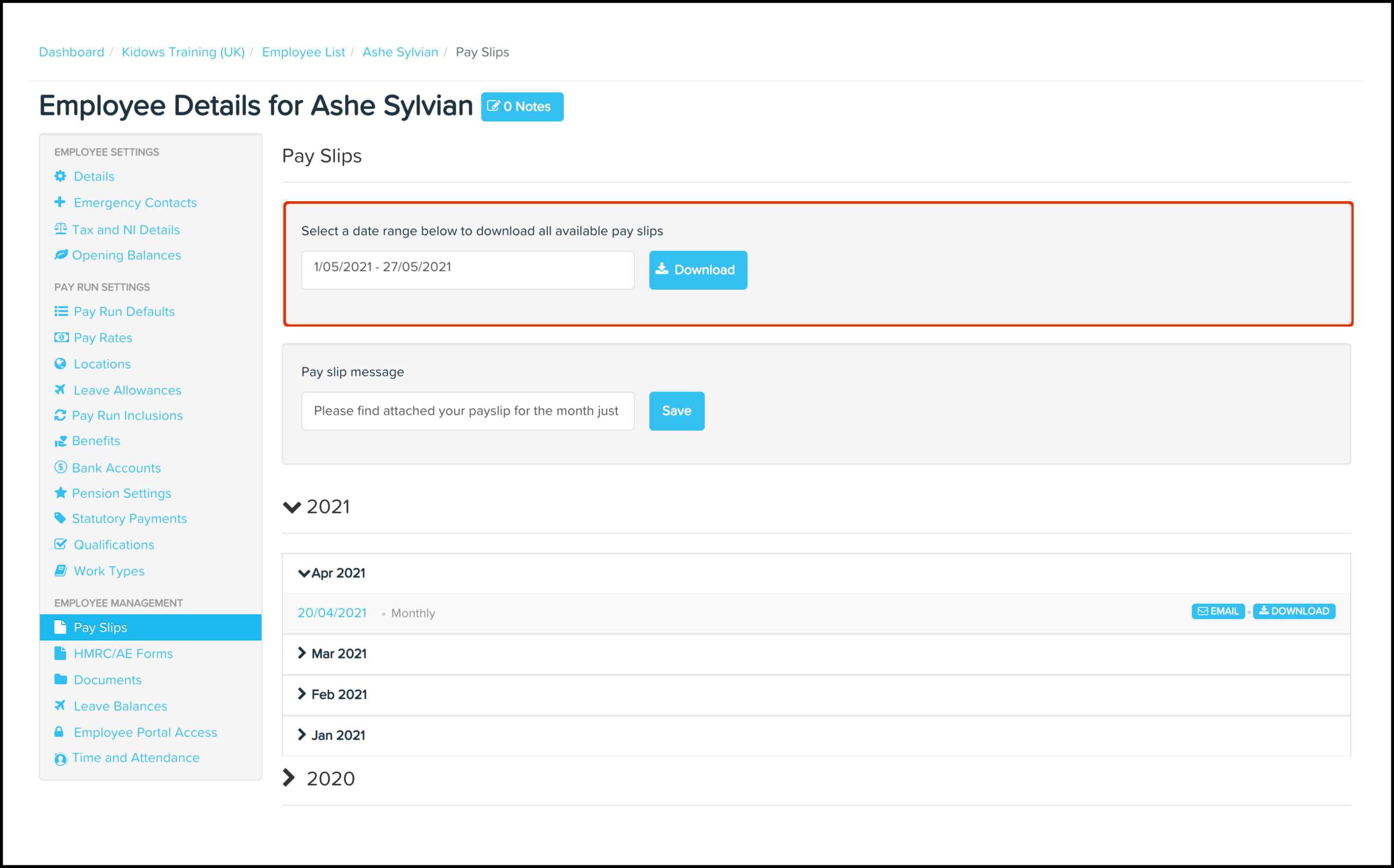Click the airplane icon for Leave Allowances
Image resolution: width=1394 pixels, height=868 pixels.
click(60, 390)
